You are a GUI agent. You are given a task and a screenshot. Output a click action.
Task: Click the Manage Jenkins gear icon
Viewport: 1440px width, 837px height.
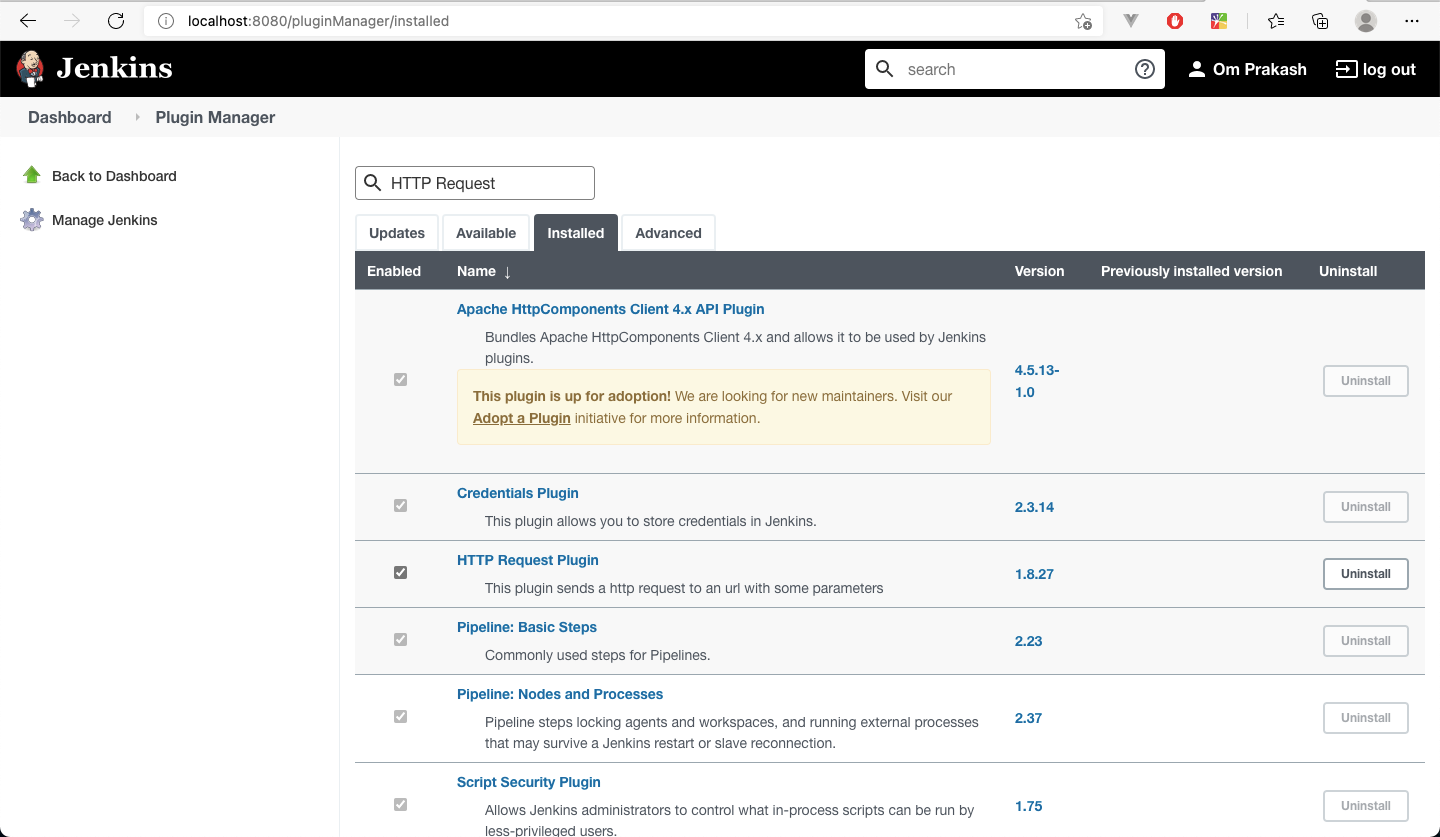[32, 220]
